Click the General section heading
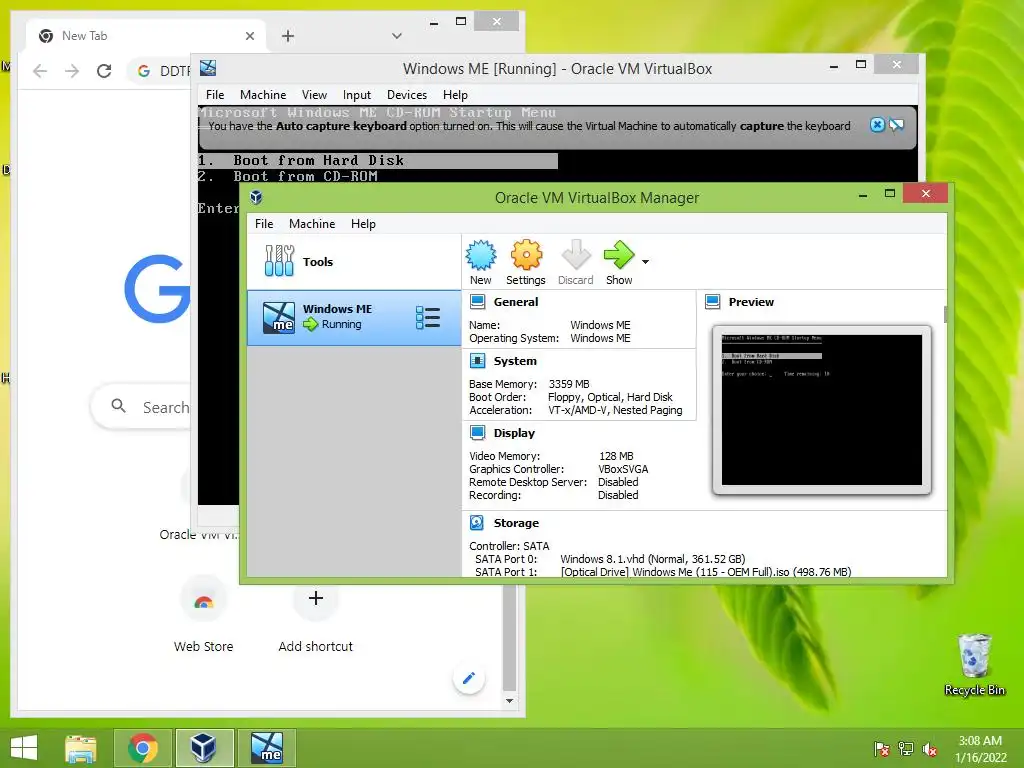1024x768 pixels. click(516, 302)
